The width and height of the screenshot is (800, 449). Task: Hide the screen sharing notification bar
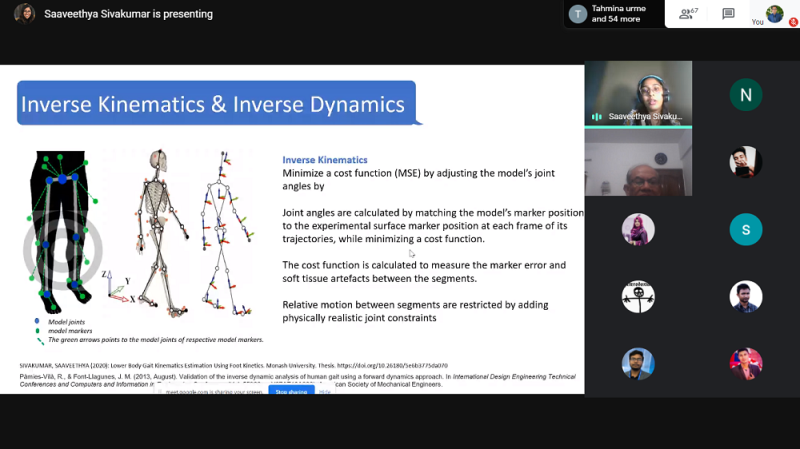(x=323, y=392)
